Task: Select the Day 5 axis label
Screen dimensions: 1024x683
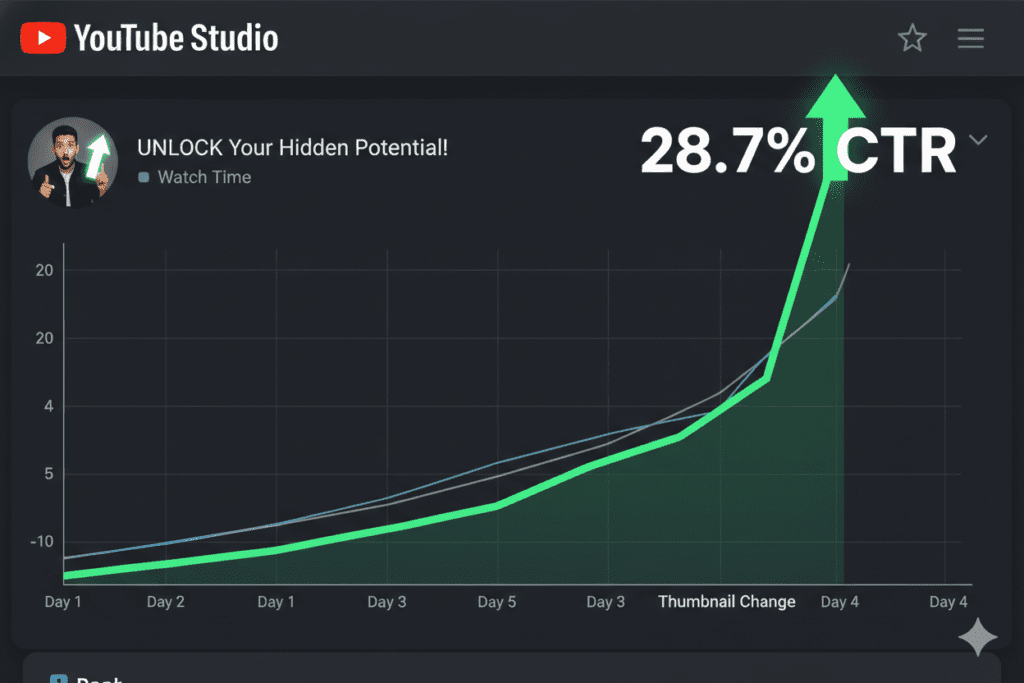Action: tap(497, 602)
